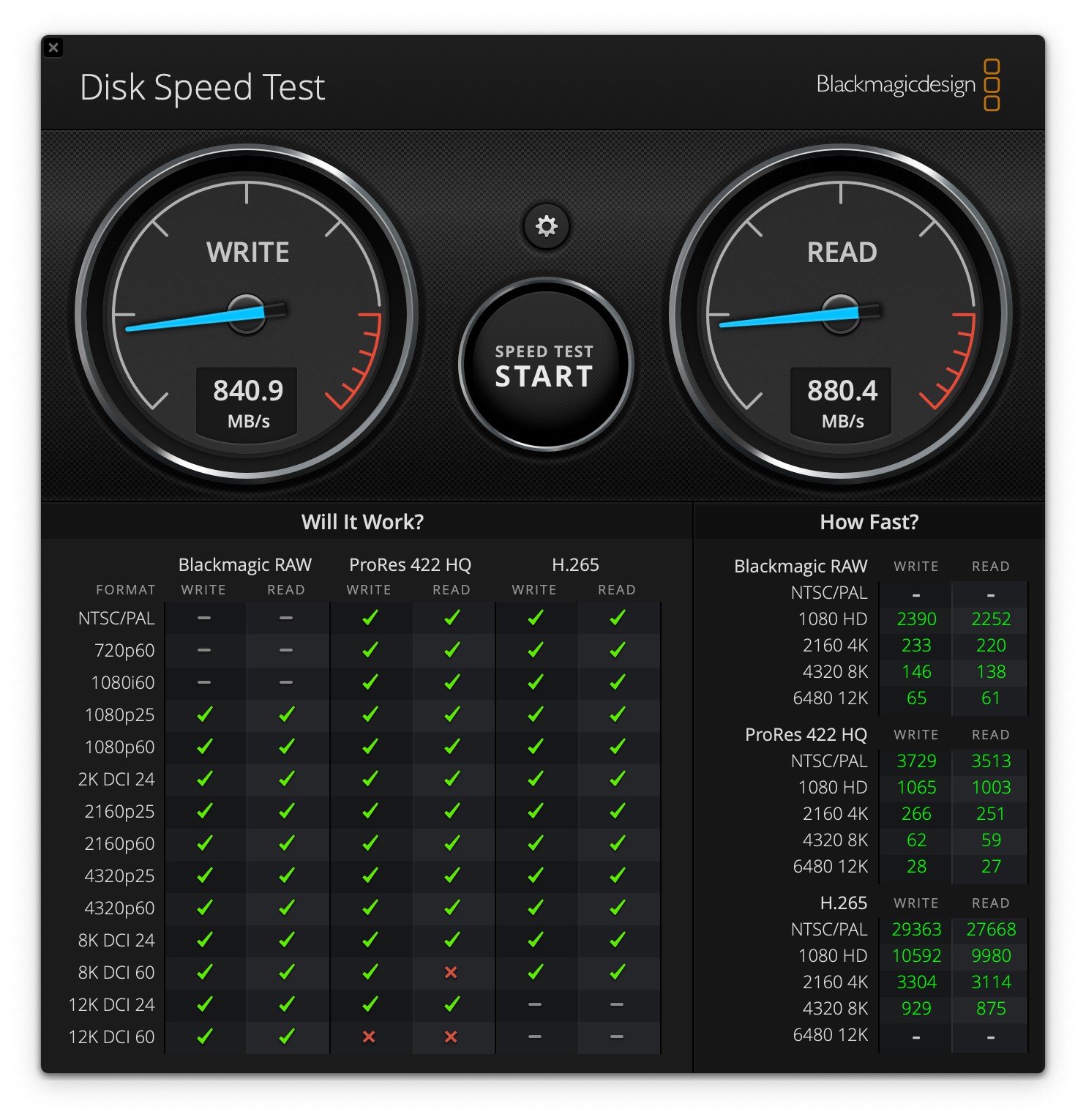Image resolution: width=1086 pixels, height=1120 pixels.
Task: Click the "251" ProRes 2160 4K read value
Action: pyautogui.click(x=991, y=814)
